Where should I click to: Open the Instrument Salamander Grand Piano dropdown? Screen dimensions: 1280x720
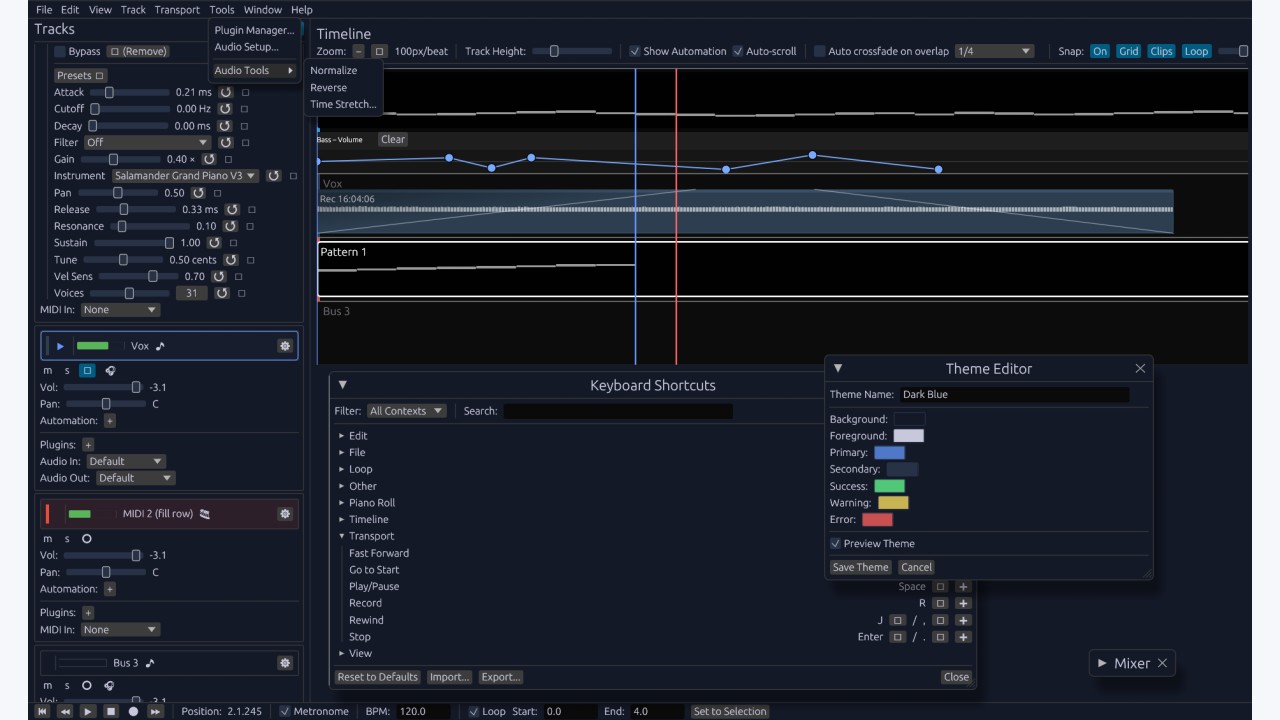184,176
